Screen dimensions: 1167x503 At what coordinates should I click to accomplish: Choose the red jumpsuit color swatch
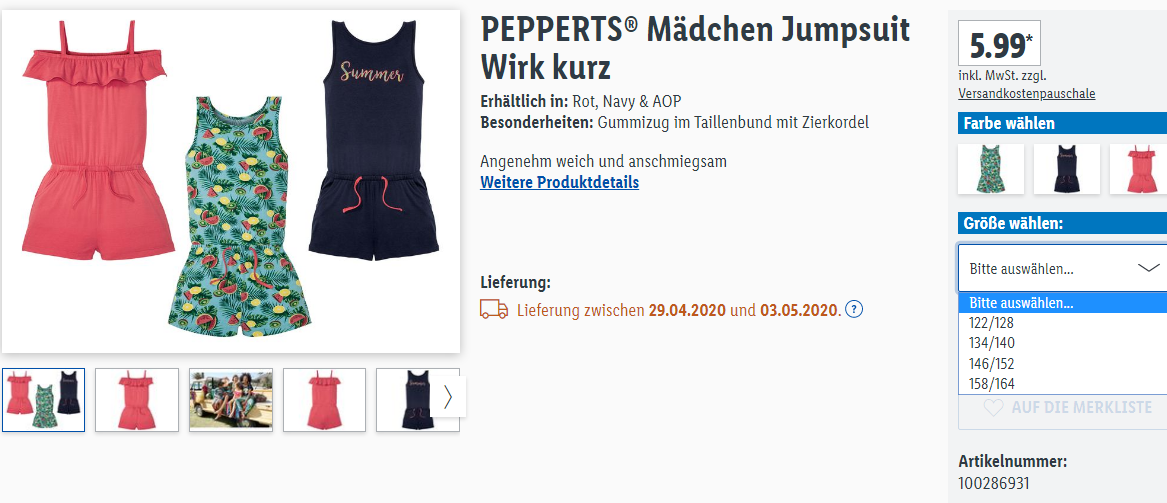(1139, 169)
